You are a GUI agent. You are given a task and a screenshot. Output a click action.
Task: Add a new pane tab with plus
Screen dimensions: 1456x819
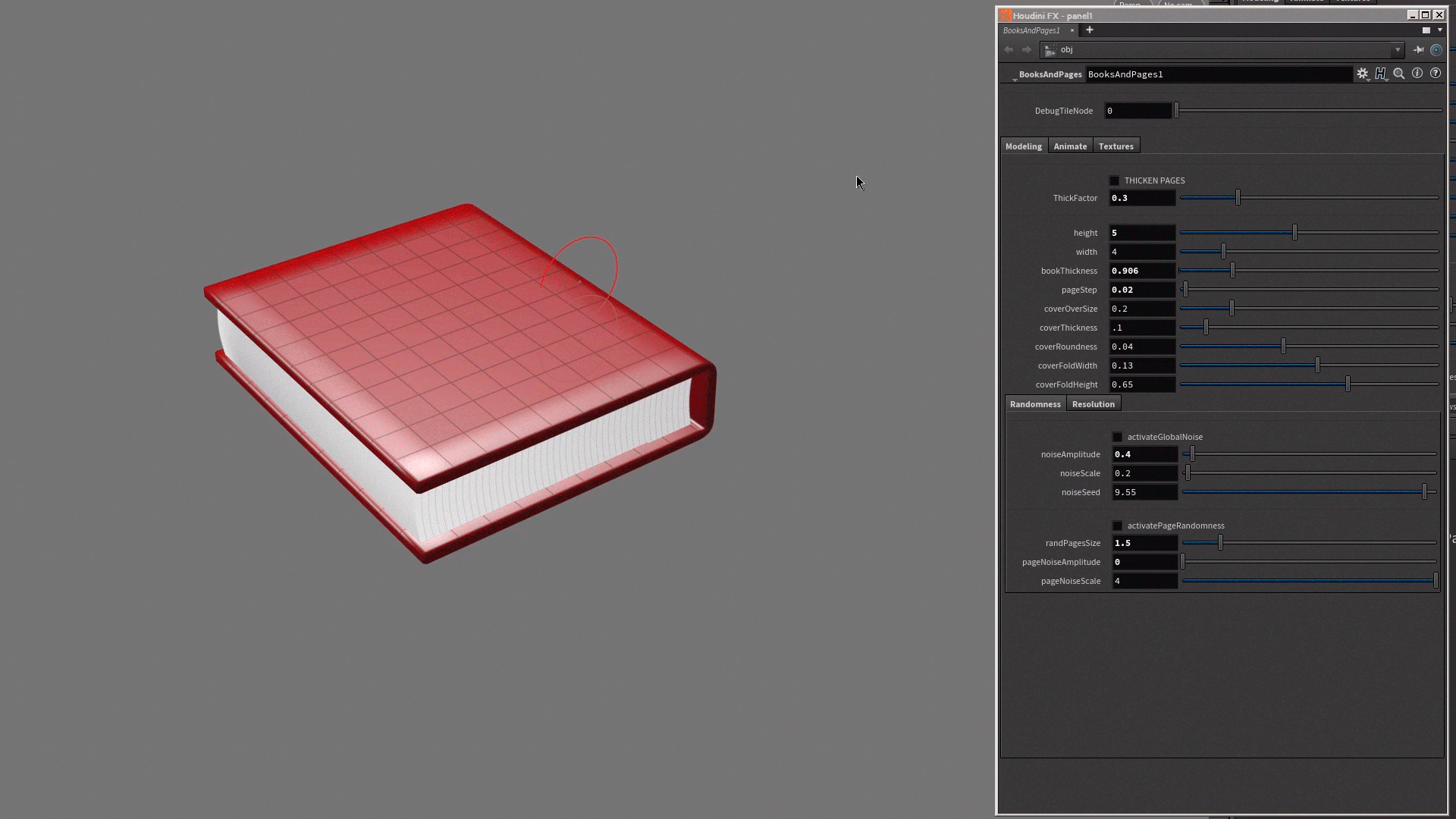[x=1090, y=30]
